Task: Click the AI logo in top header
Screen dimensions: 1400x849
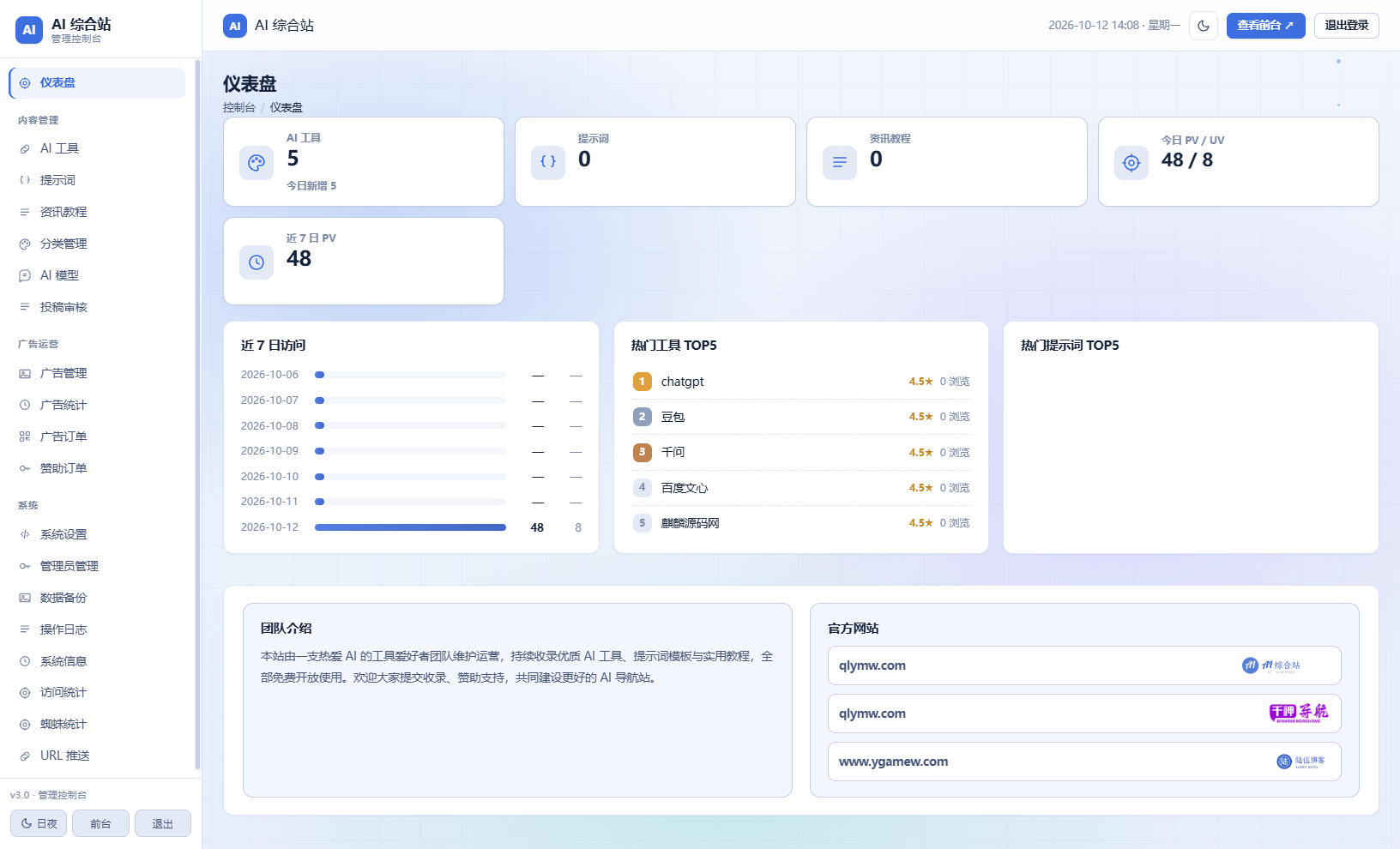Action: tap(235, 26)
